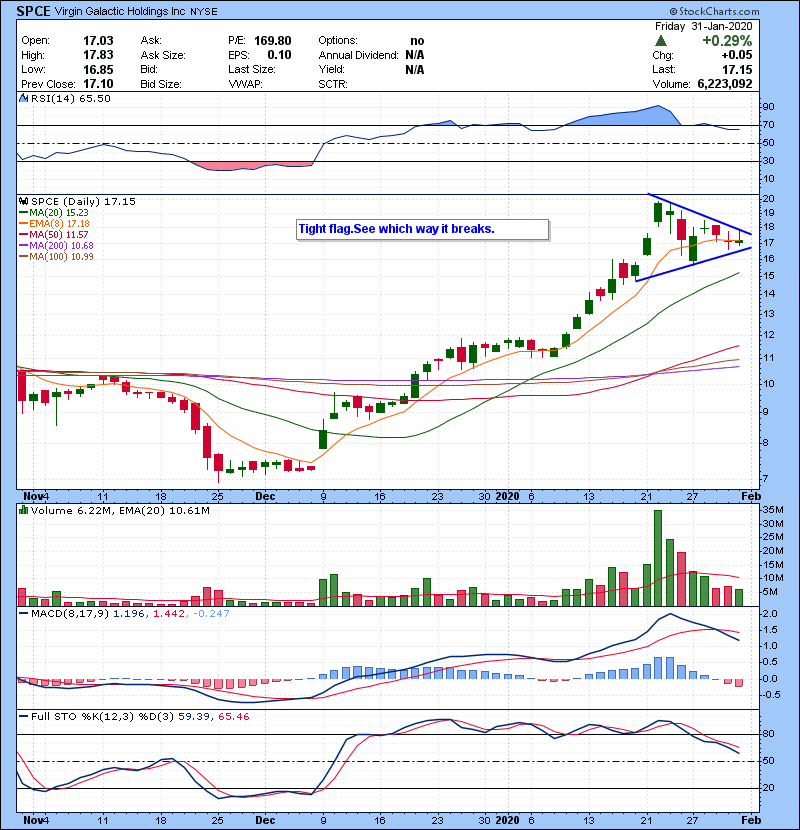The width and height of the screenshot is (800, 830).
Task: Click the stochastic %K value 59.39
Action: click(193, 717)
